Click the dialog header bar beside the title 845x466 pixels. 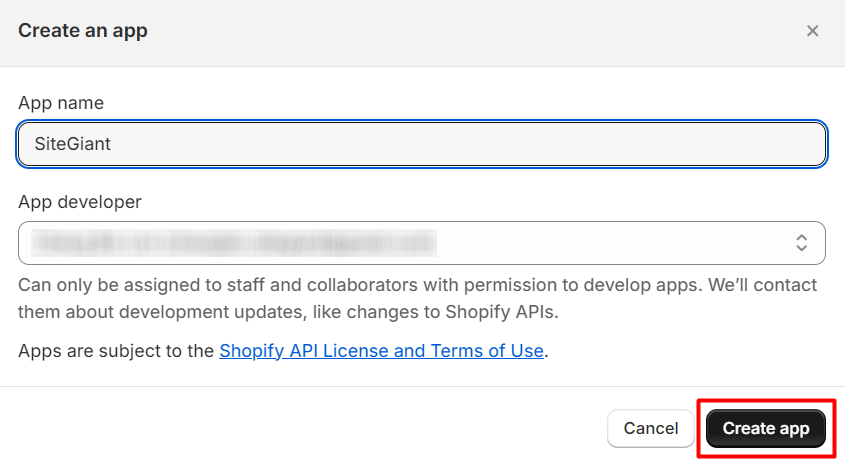point(450,31)
